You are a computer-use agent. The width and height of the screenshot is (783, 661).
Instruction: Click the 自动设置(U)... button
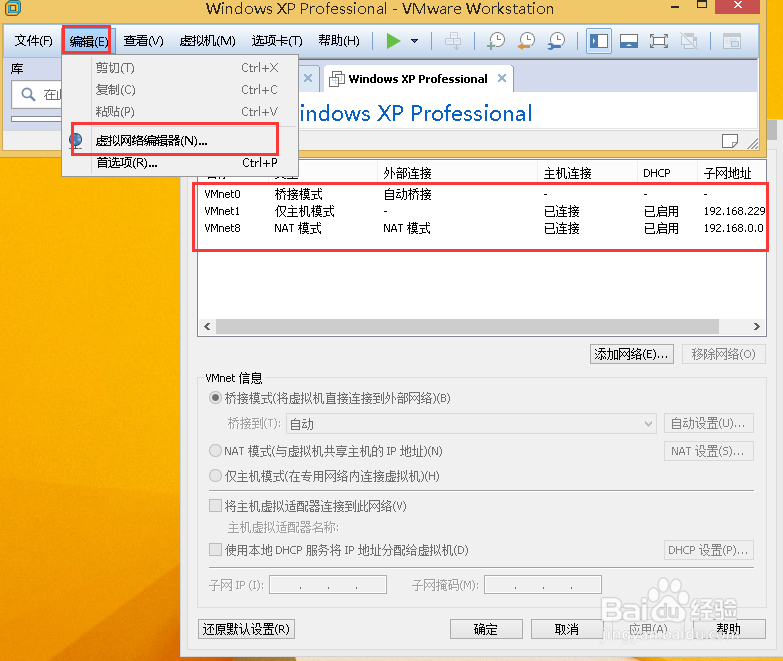[x=709, y=423]
